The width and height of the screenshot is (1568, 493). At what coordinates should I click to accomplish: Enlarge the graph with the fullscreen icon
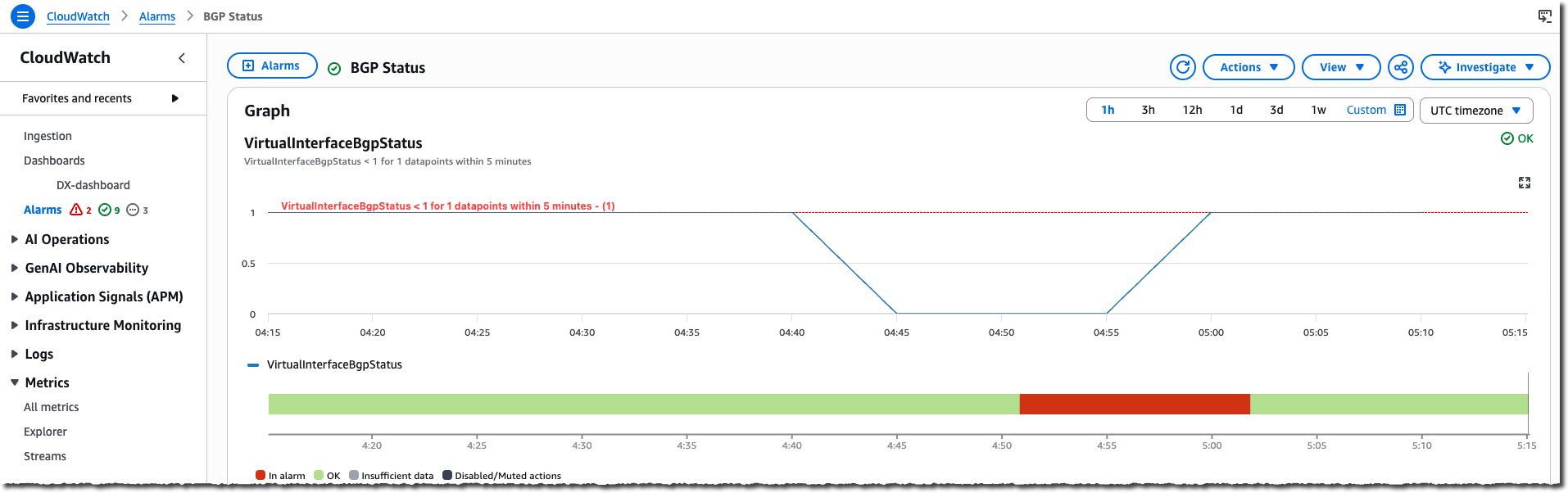pos(1525,183)
